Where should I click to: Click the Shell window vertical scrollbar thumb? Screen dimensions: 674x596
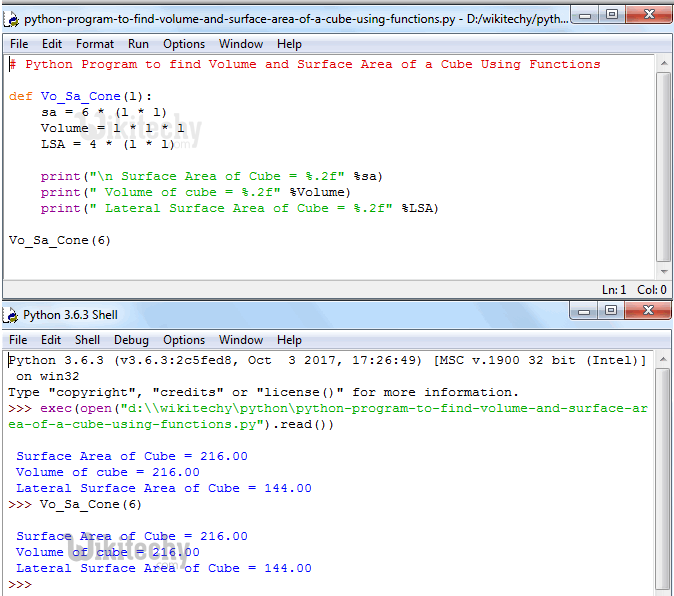(x=663, y=479)
